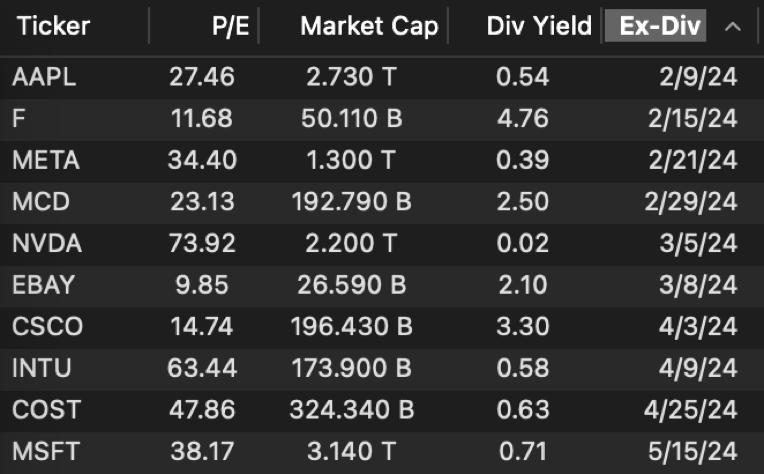
Task: Select the AAPL ticker row
Action: (x=44, y=76)
